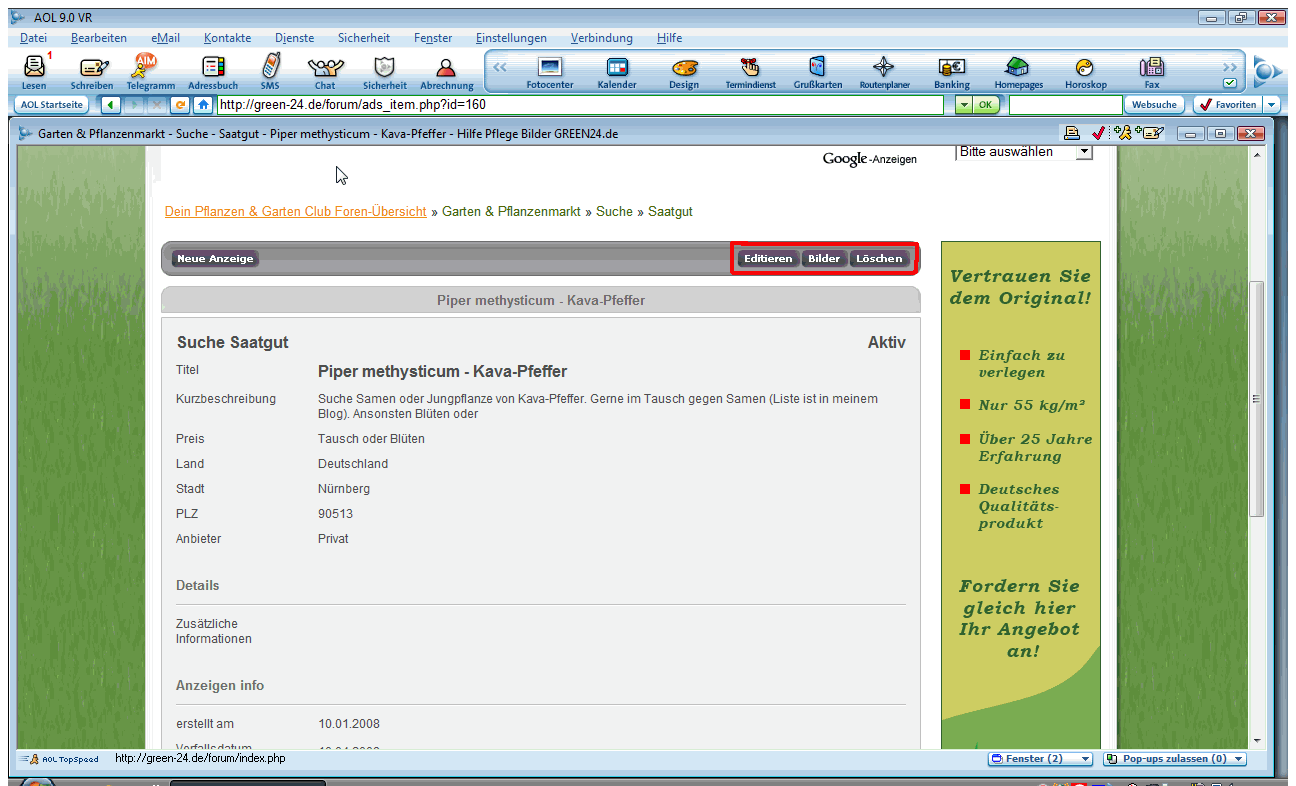Open the Horoskop icon
Screen dimensions: 1296x786
(x=1085, y=68)
